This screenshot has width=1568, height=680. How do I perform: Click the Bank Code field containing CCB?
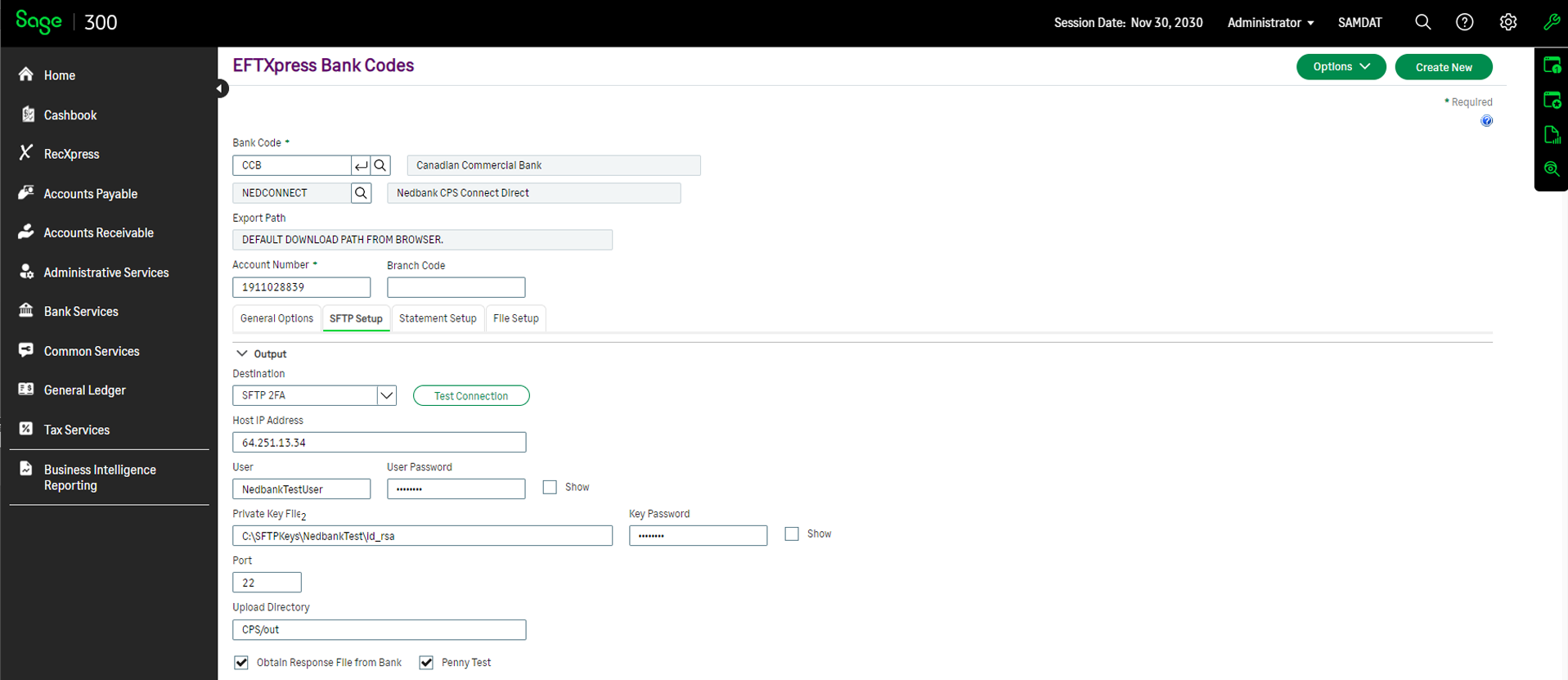tap(292, 165)
